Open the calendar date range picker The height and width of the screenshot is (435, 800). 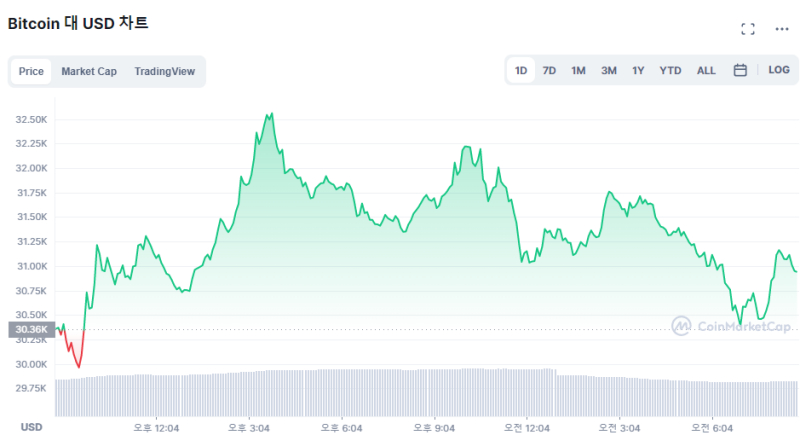point(740,70)
